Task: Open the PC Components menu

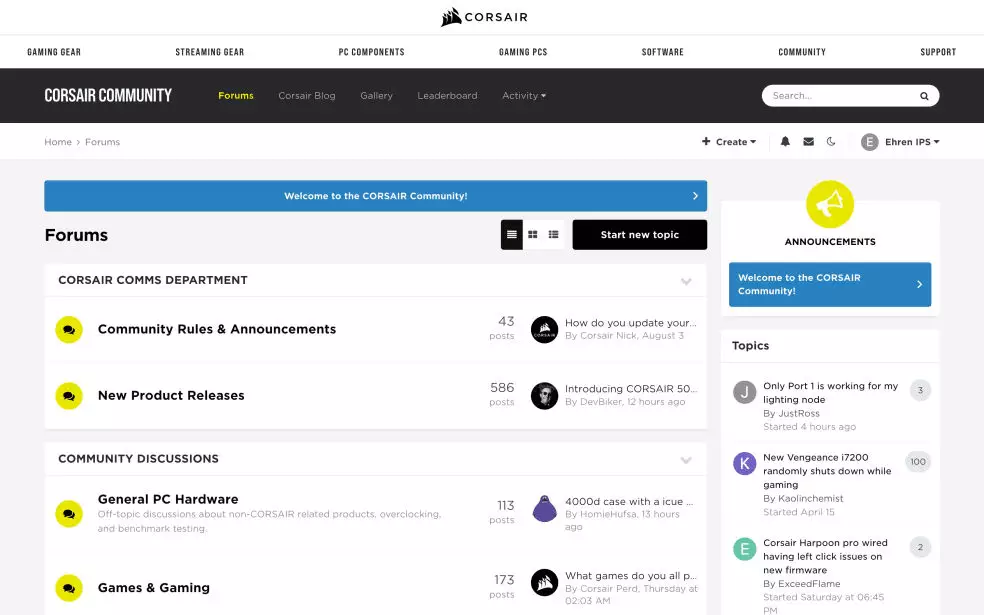Action: 372,52
